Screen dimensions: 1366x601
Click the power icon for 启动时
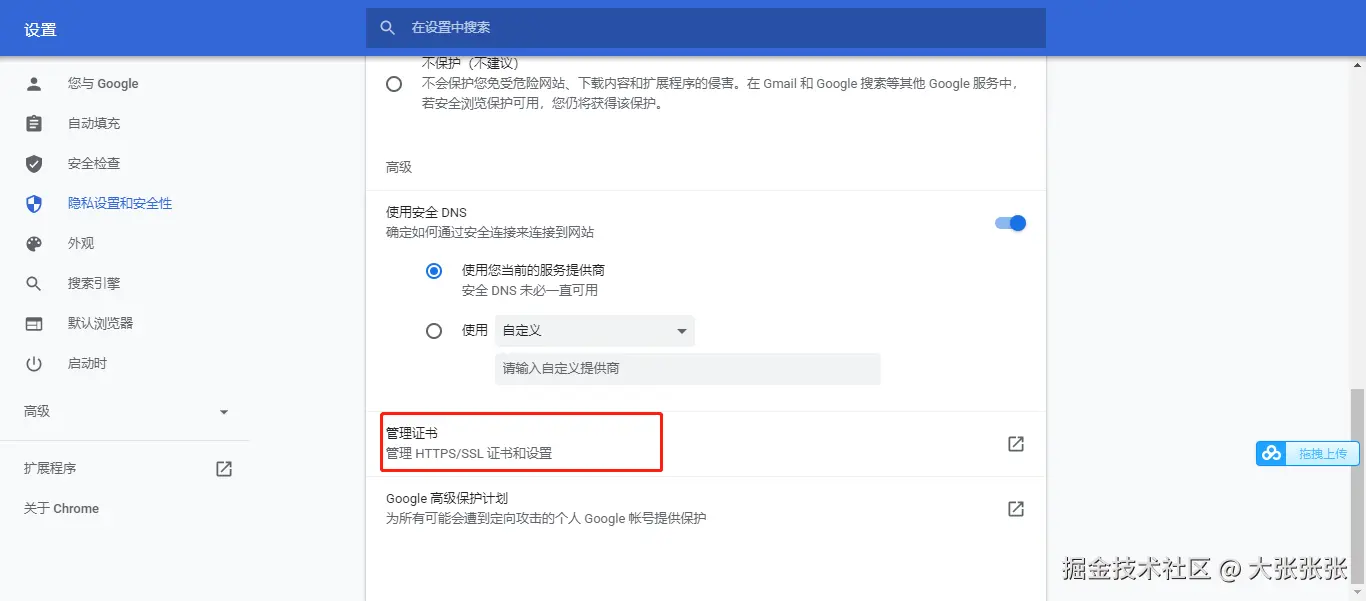click(34, 364)
